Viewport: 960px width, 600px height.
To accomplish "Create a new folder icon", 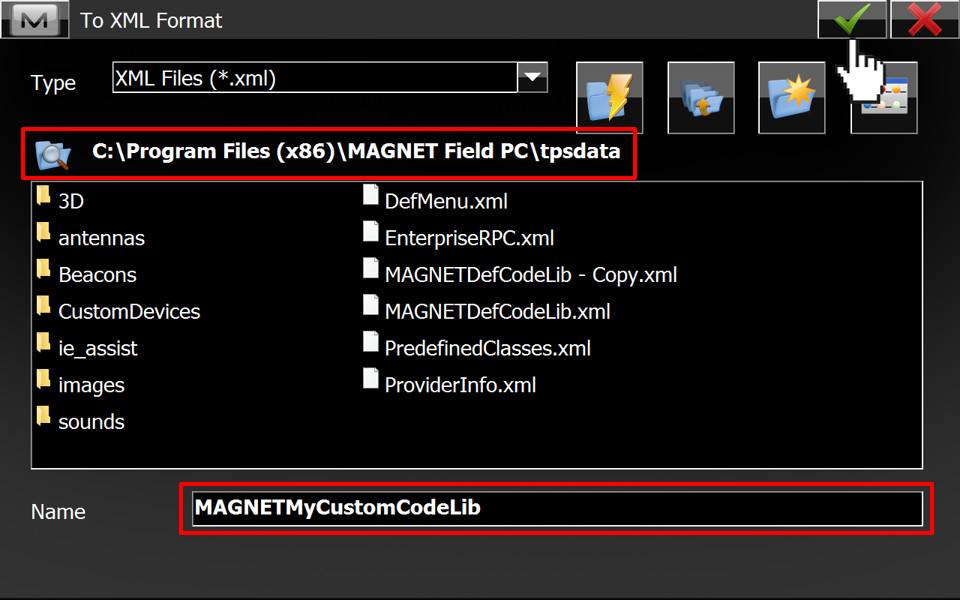I will pos(791,97).
